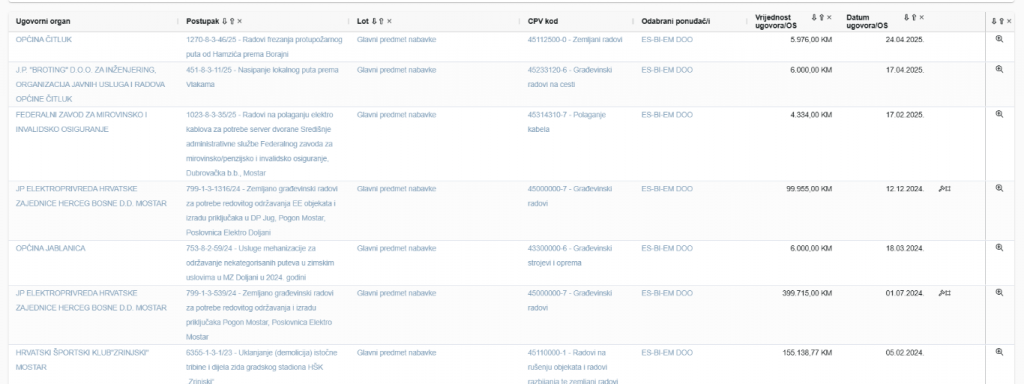Select contract value 5.976,00 KM

(x=811, y=39)
